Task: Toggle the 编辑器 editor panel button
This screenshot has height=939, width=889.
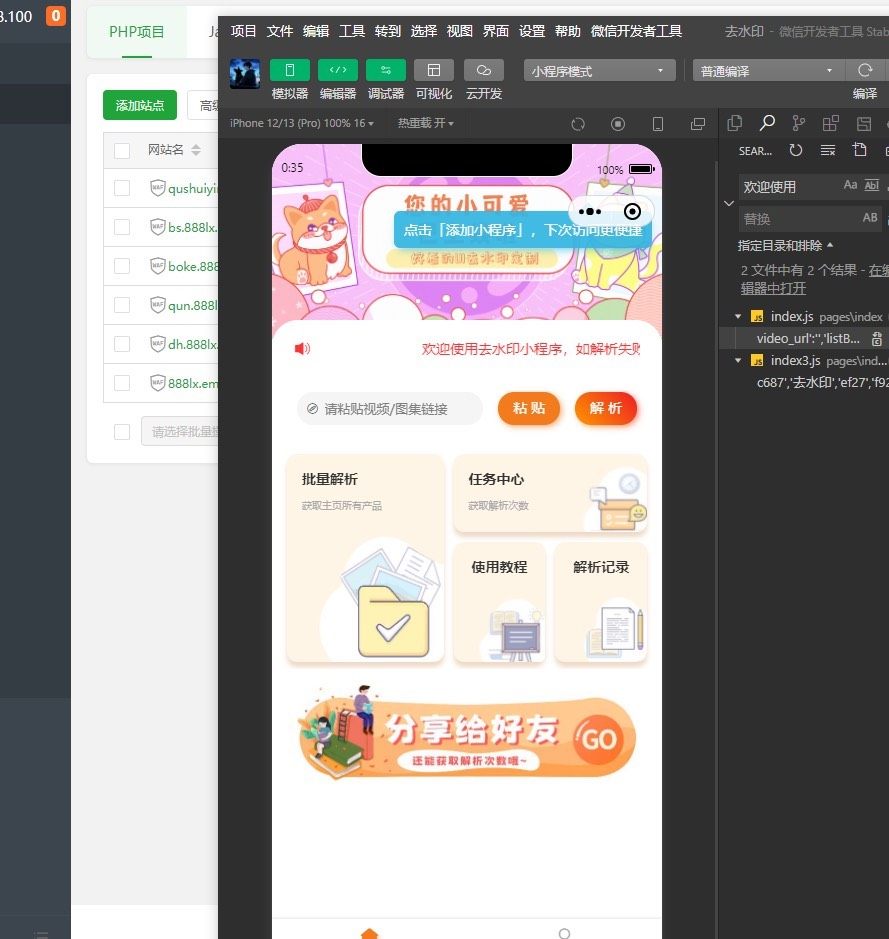Action: [x=337, y=71]
